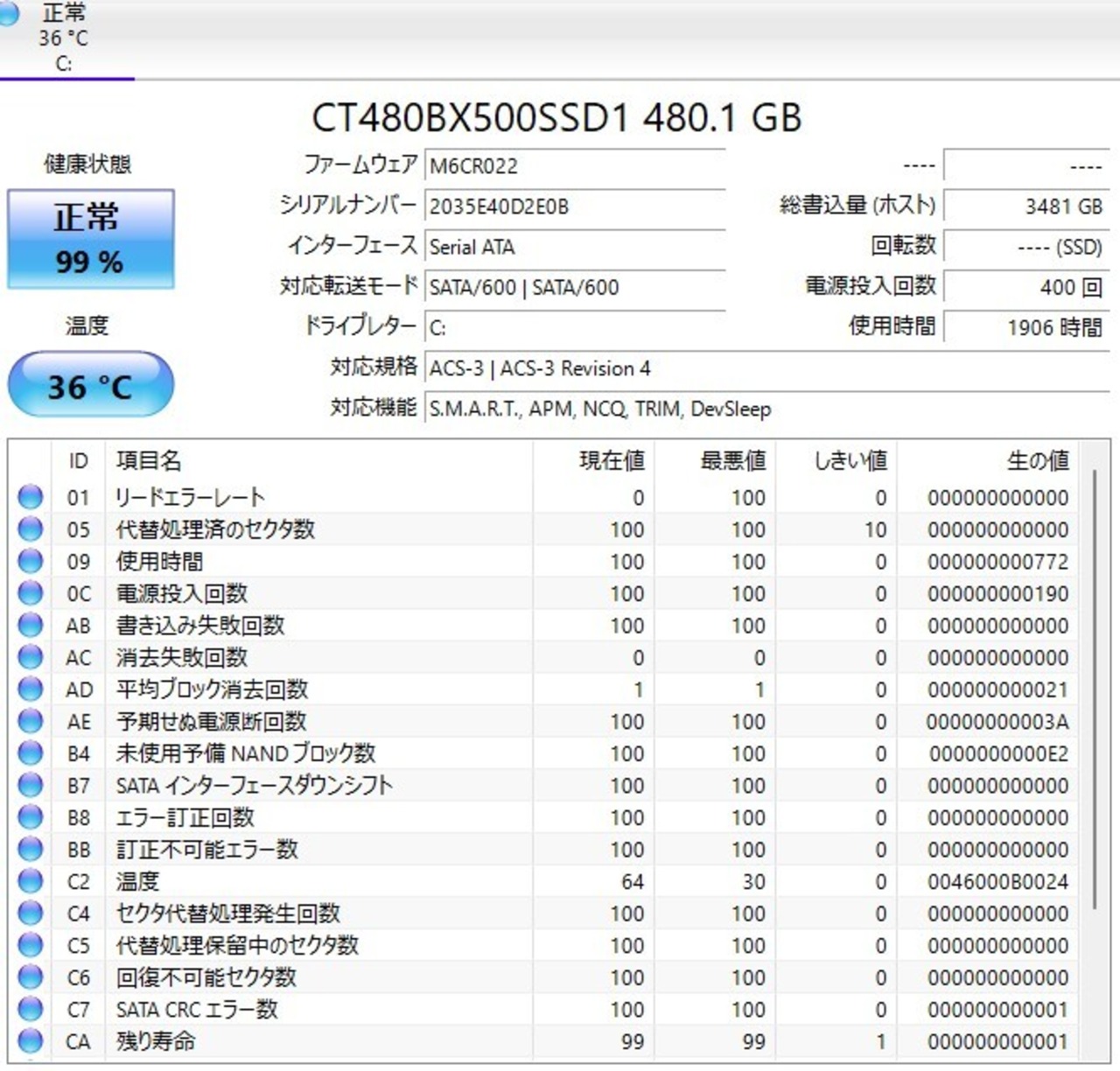This screenshot has height=1071, width=1120.
Task: Click the 36 °C temperature button
Action: [x=91, y=385]
